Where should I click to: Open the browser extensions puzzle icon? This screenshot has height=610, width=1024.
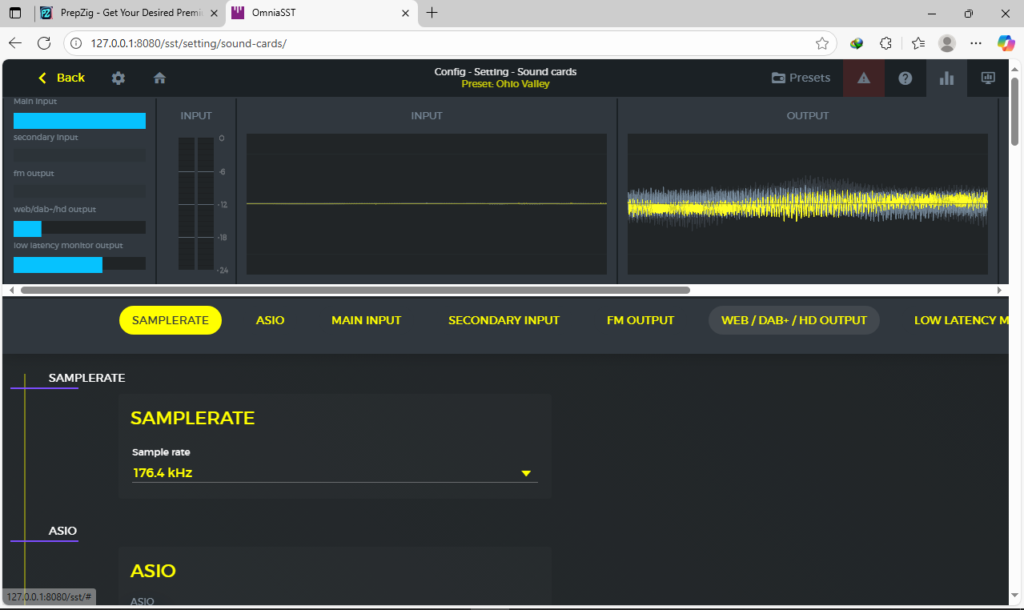[x=885, y=44]
